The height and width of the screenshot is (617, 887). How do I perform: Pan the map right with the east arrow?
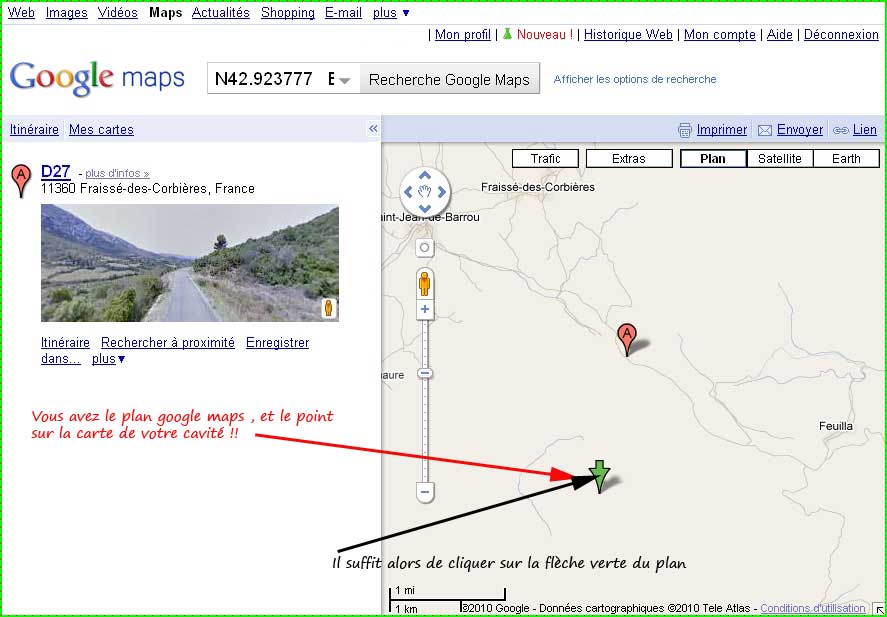tap(442, 192)
